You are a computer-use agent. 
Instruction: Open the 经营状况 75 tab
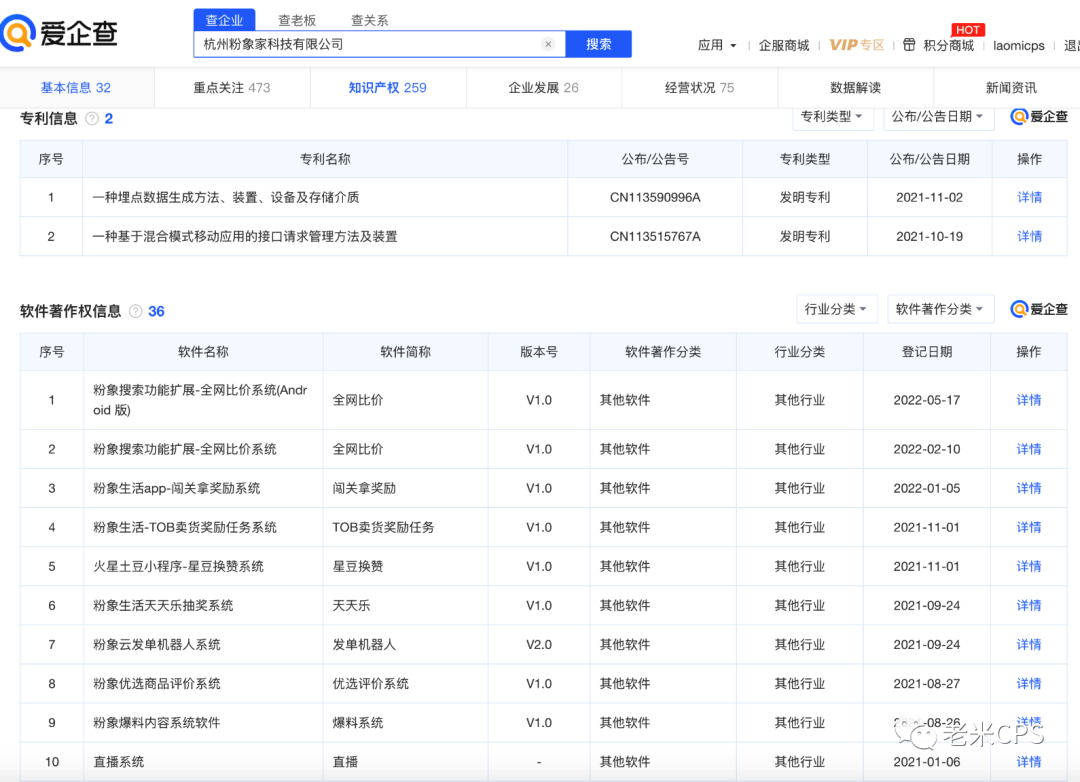700,88
